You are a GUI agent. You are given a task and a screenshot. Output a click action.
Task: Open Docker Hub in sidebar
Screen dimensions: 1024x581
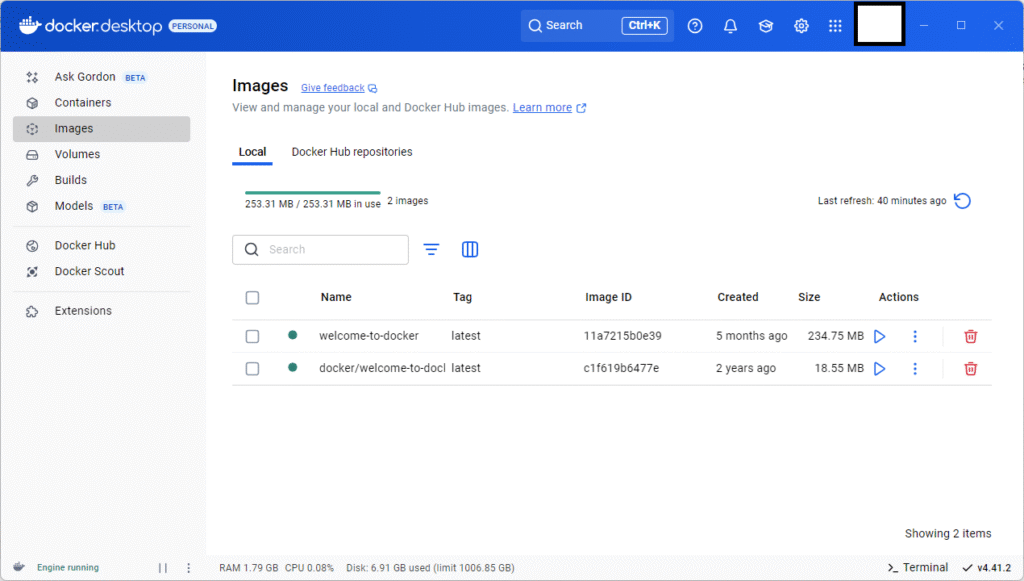point(102,245)
